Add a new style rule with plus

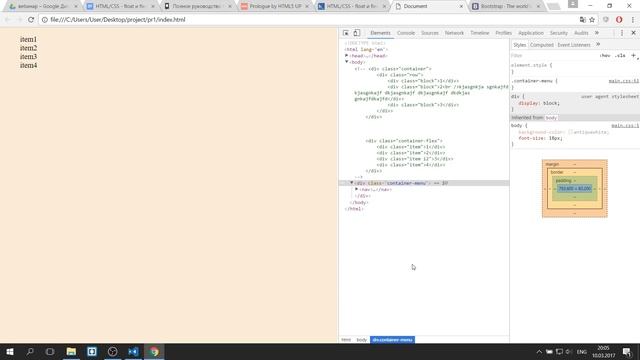(x=633, y=56)
